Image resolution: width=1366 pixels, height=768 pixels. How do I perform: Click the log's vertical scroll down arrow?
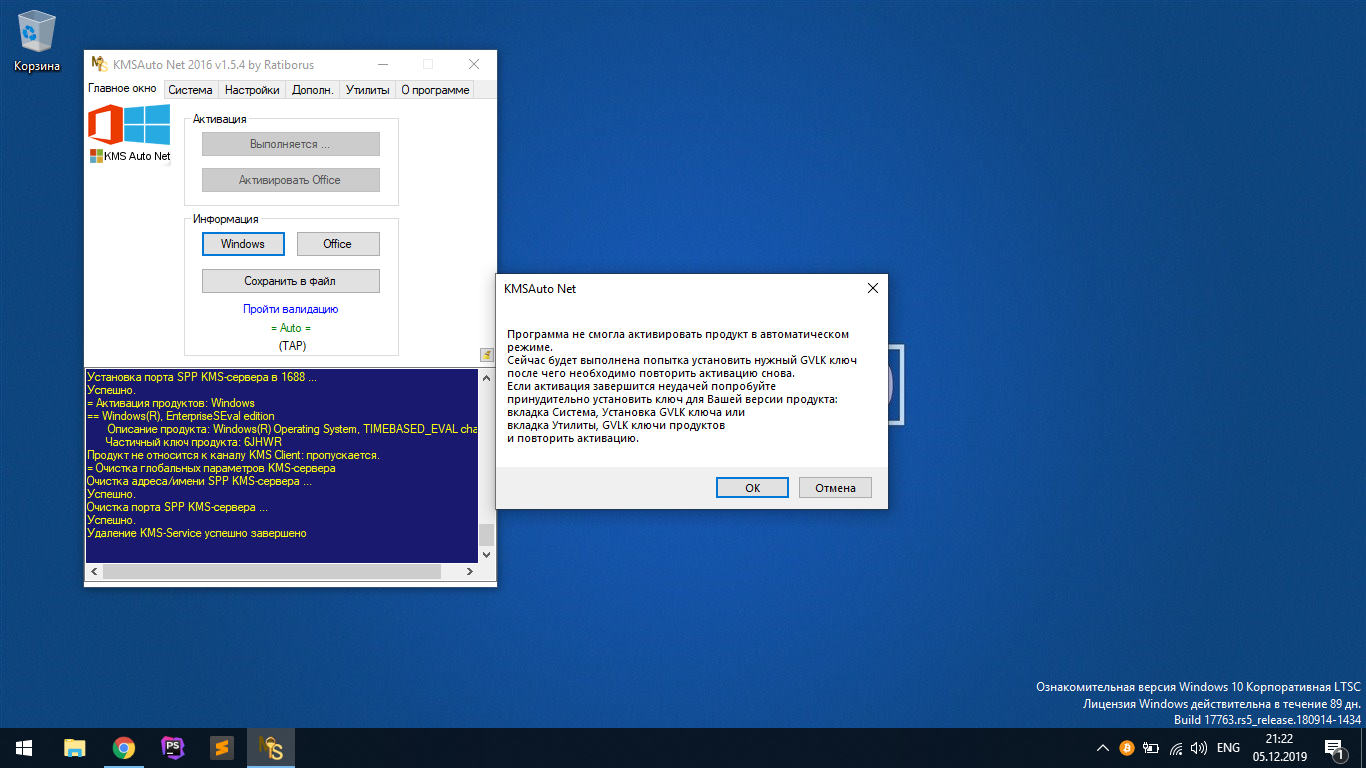click(487, 555)
